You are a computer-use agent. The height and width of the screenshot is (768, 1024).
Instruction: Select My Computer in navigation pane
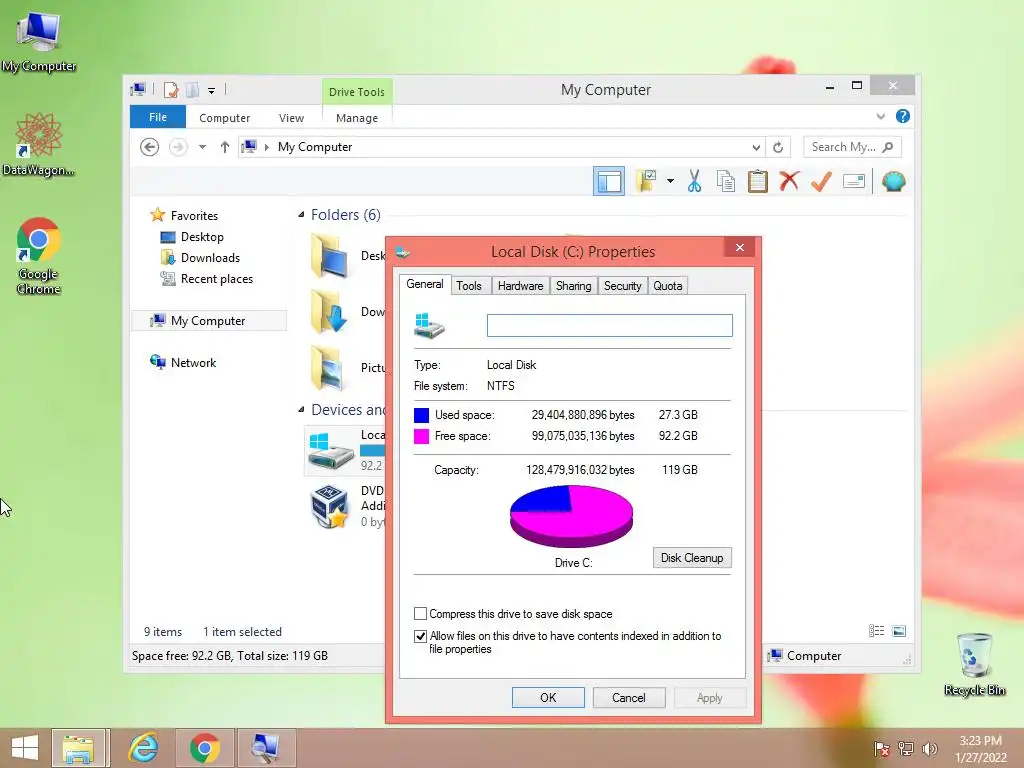coord(208,321)
